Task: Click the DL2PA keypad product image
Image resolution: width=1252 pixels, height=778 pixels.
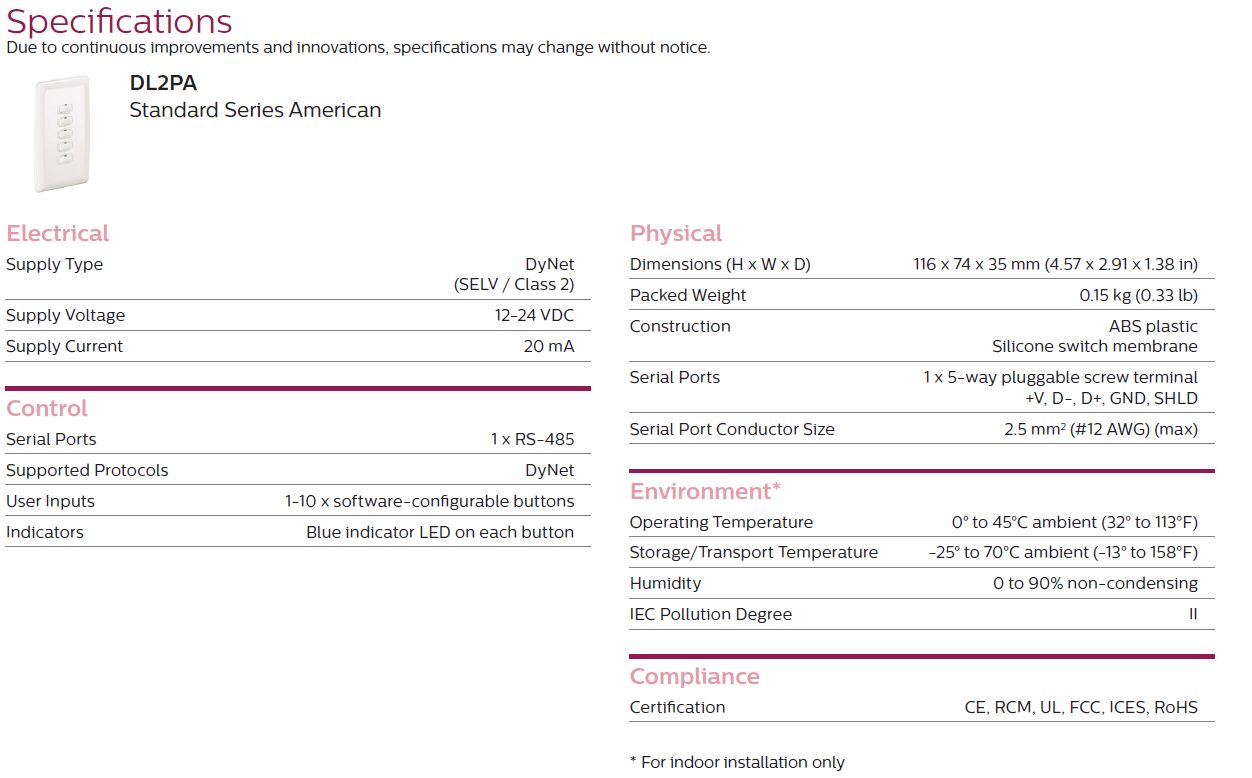Action: [65, 133]
